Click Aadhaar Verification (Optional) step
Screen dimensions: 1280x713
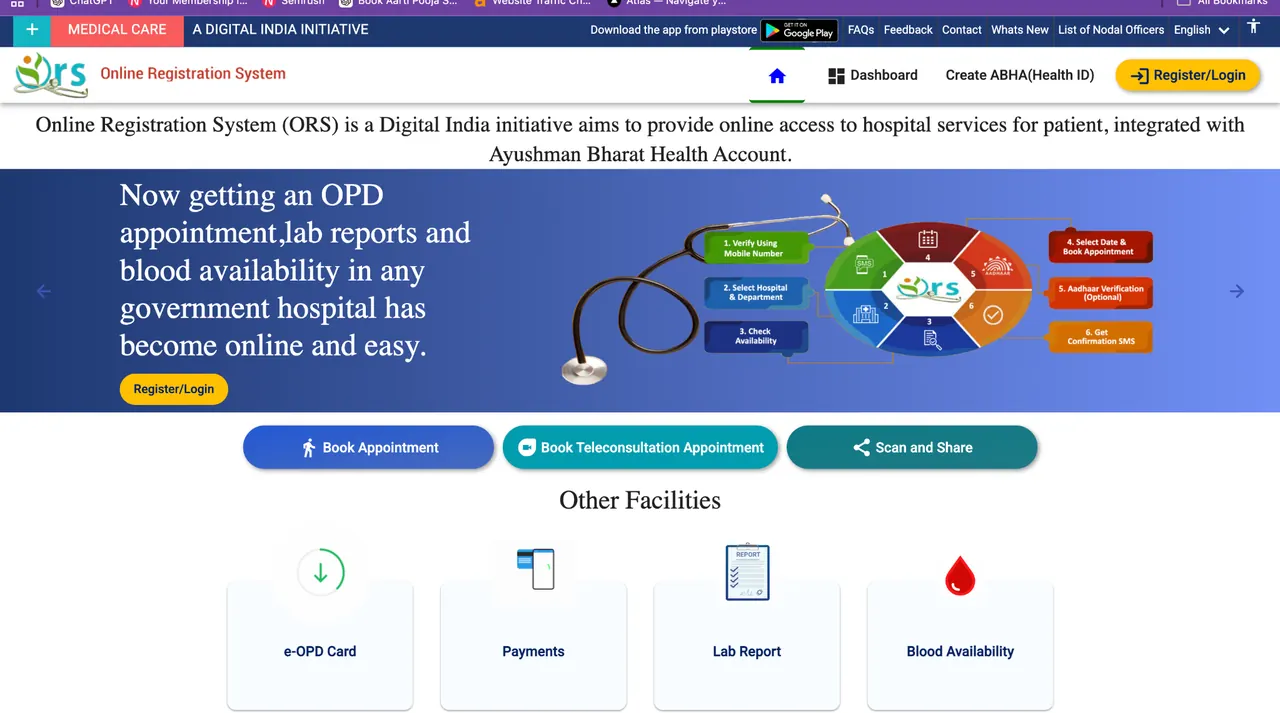(1100, 292)
